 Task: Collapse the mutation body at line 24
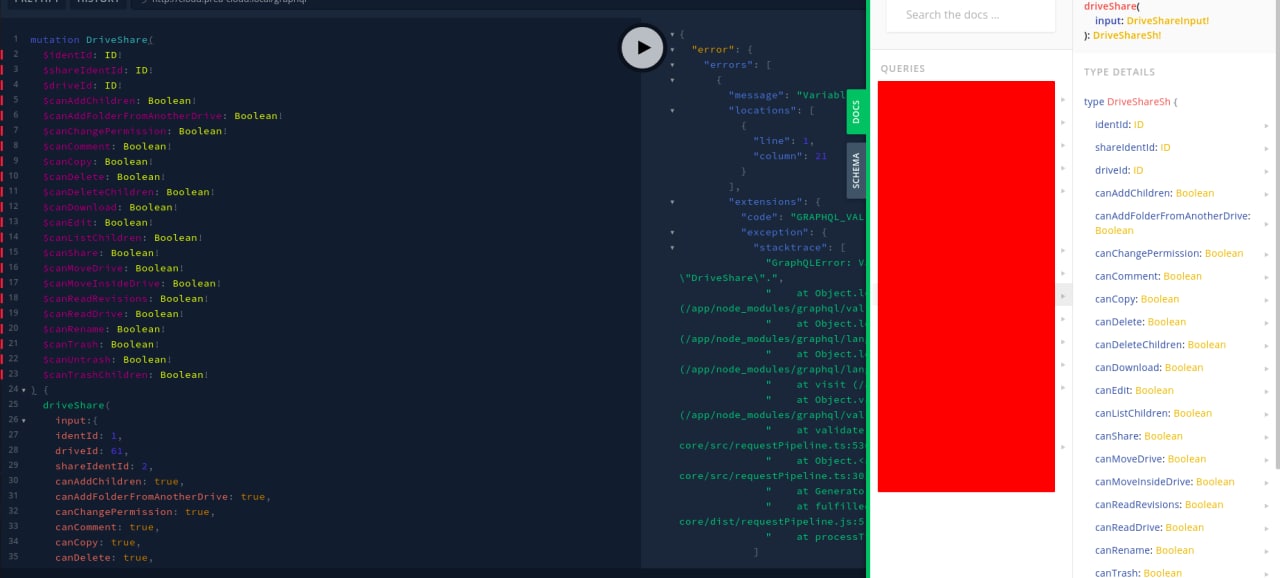(23, 389)
